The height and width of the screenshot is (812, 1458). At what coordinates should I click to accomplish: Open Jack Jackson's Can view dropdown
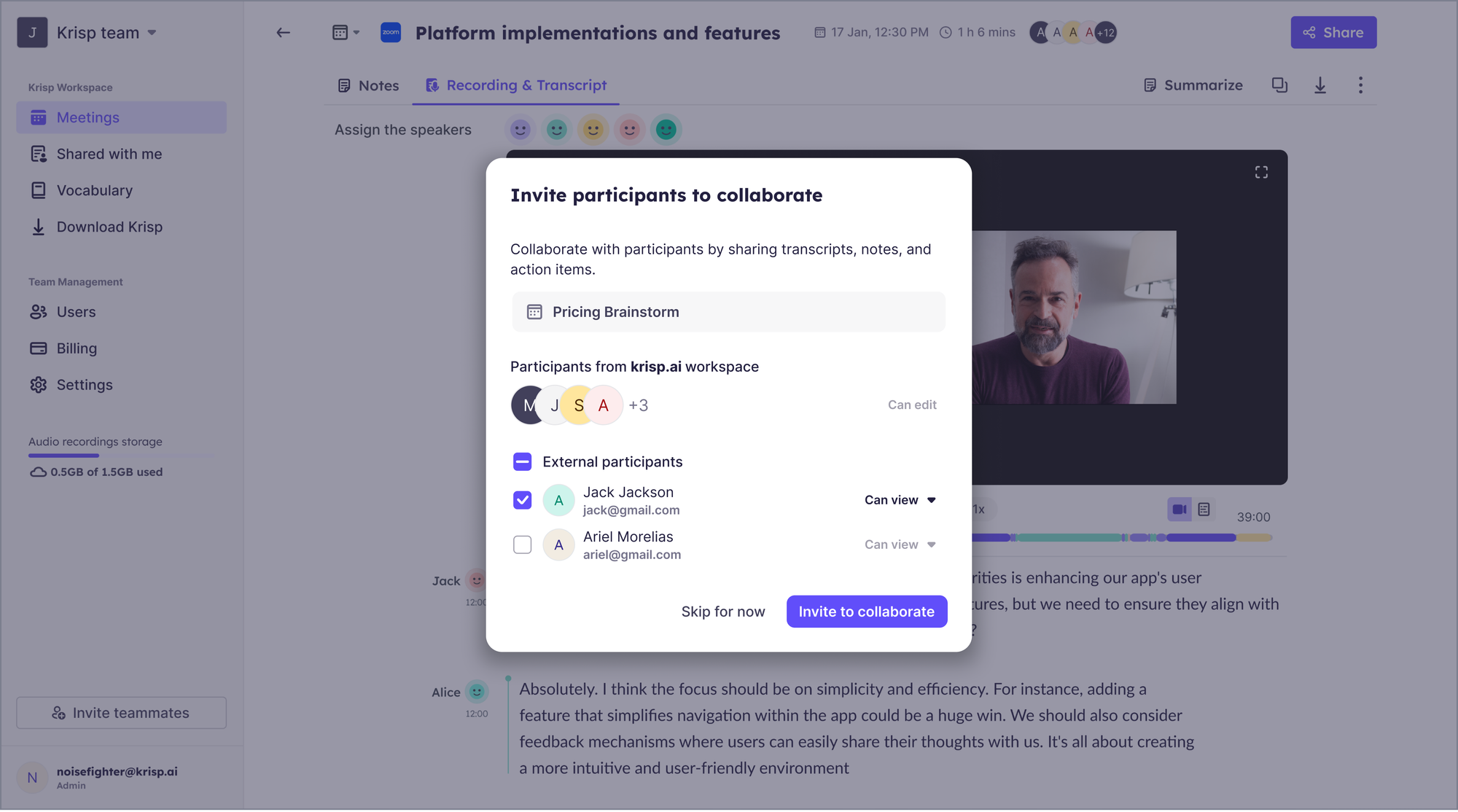tap(900, 500)
